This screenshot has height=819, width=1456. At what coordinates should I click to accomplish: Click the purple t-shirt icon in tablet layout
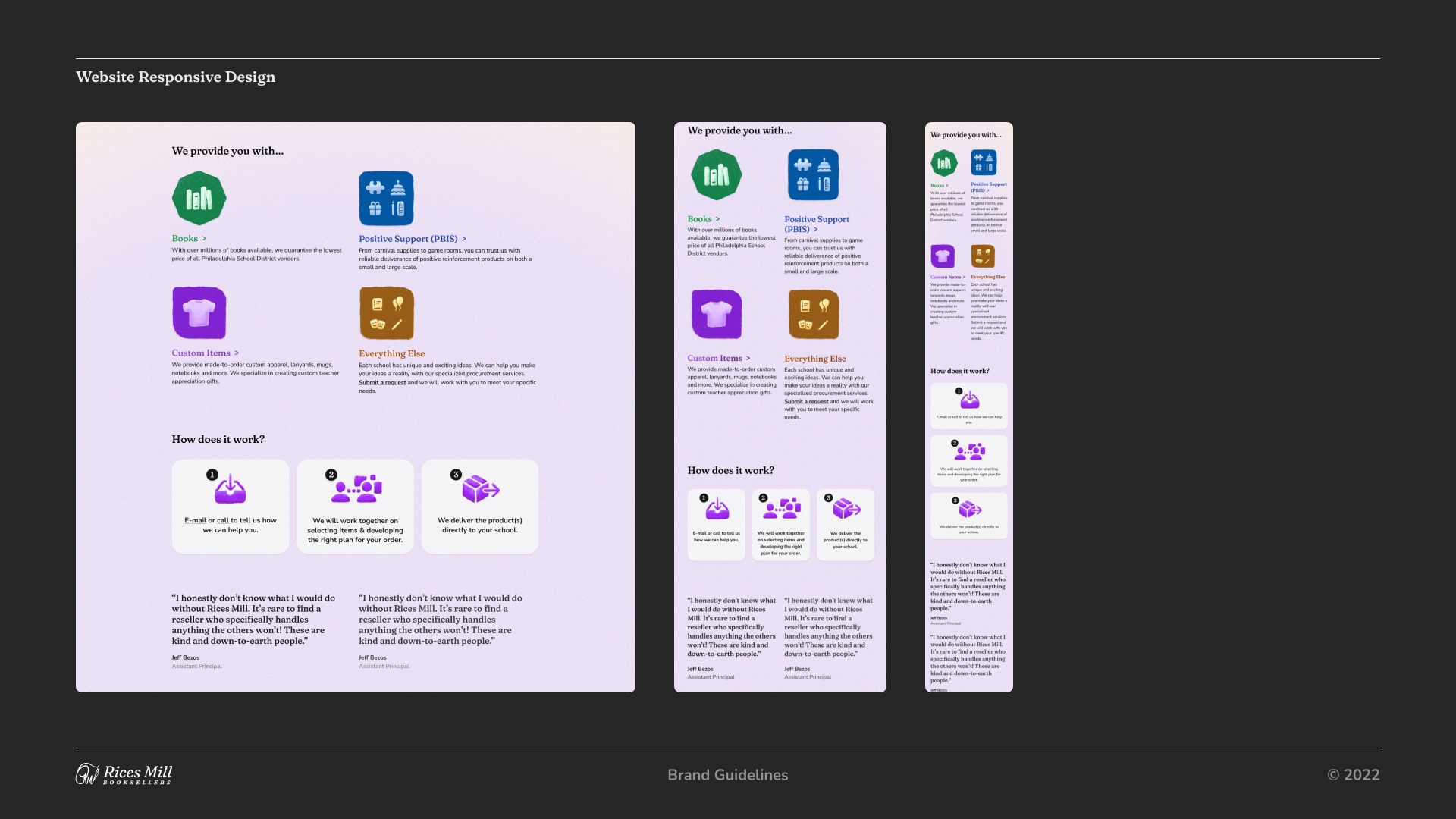click(x=716, y=314)
